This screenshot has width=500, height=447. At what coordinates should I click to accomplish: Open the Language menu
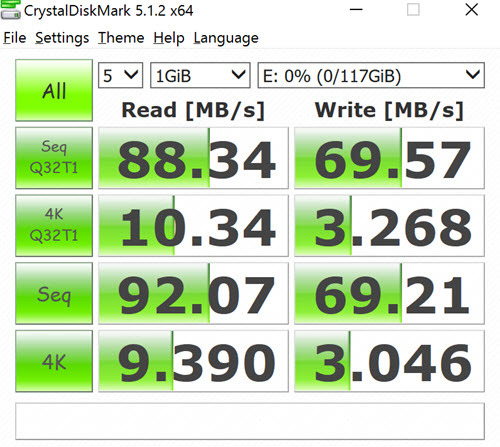[226, 38]
